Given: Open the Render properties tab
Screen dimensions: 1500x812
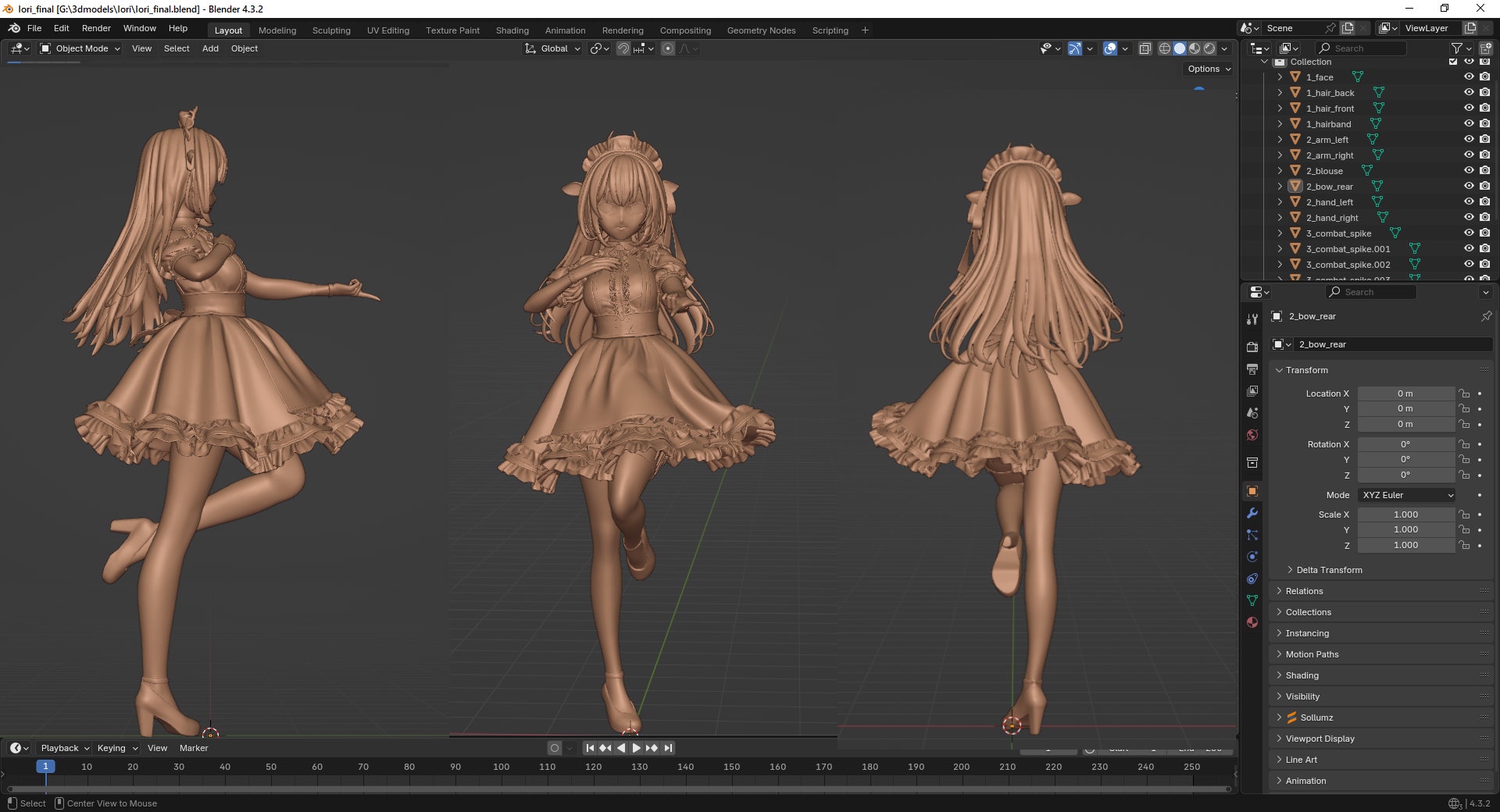Looking at the screenshot, I should (x=1252, y=347).
